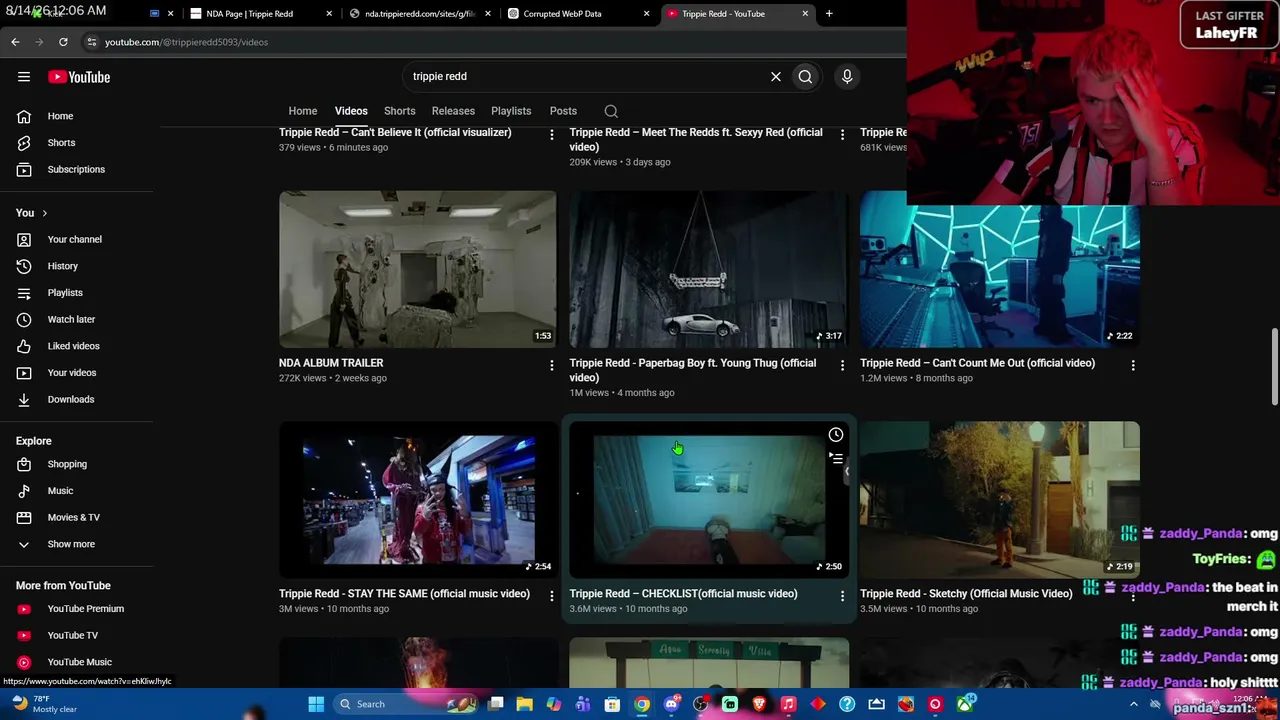This screenshot has width=1280, height=720.
Task: Open STAY THE SAME video title
Action: tap(404, 594)
